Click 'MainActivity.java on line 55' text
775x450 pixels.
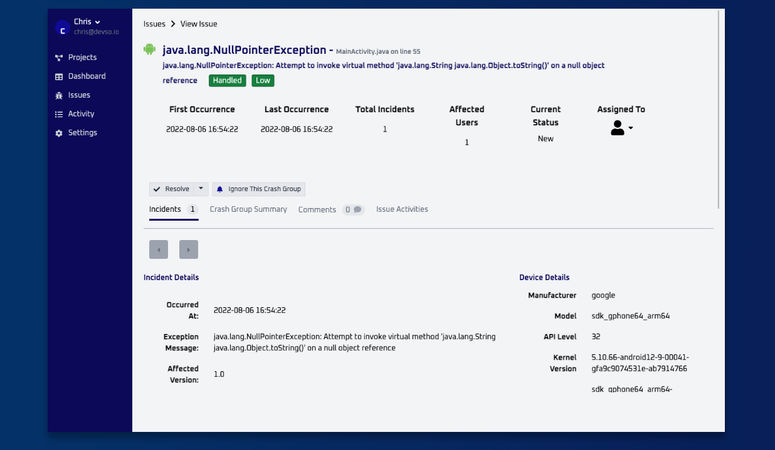(378, 52)
